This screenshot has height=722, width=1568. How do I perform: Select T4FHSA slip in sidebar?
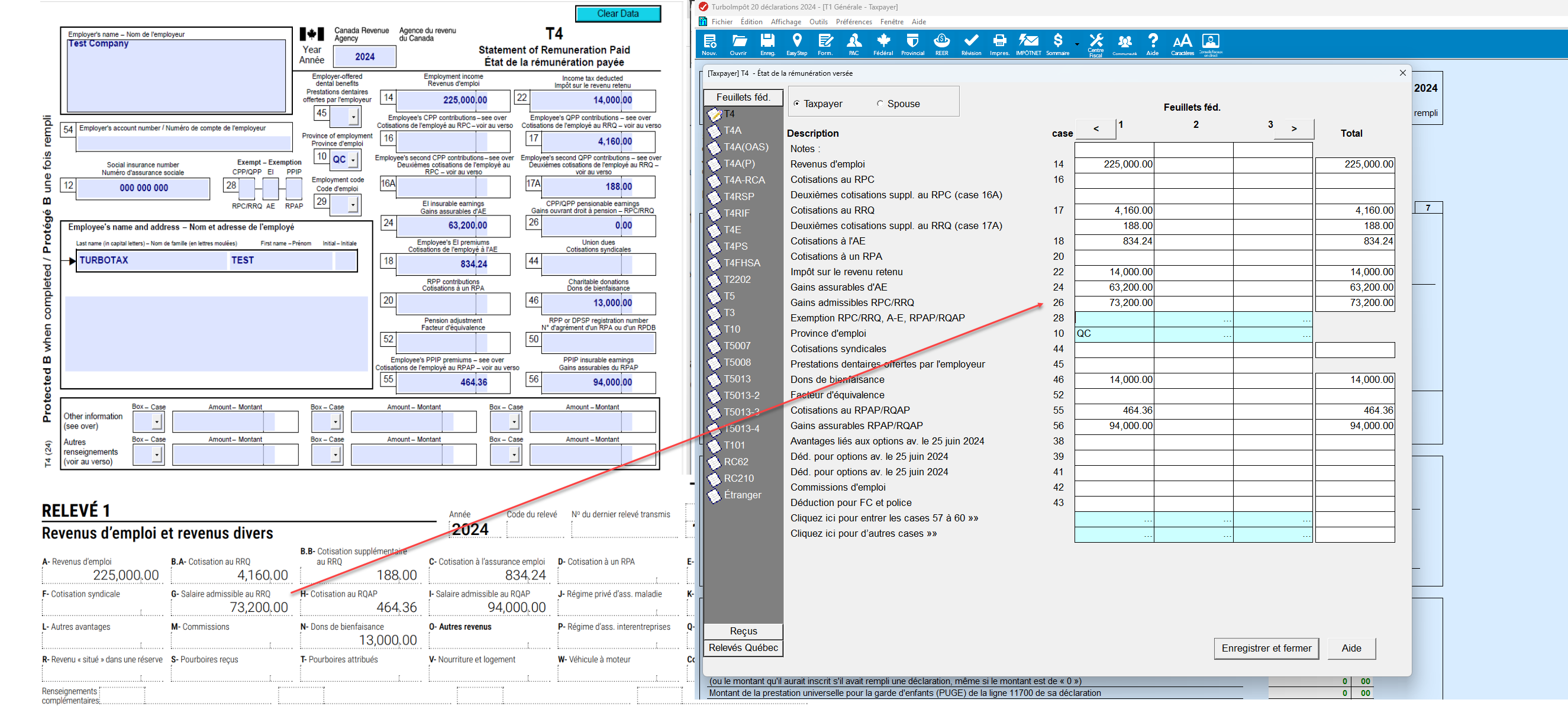(x=741, y=263)
